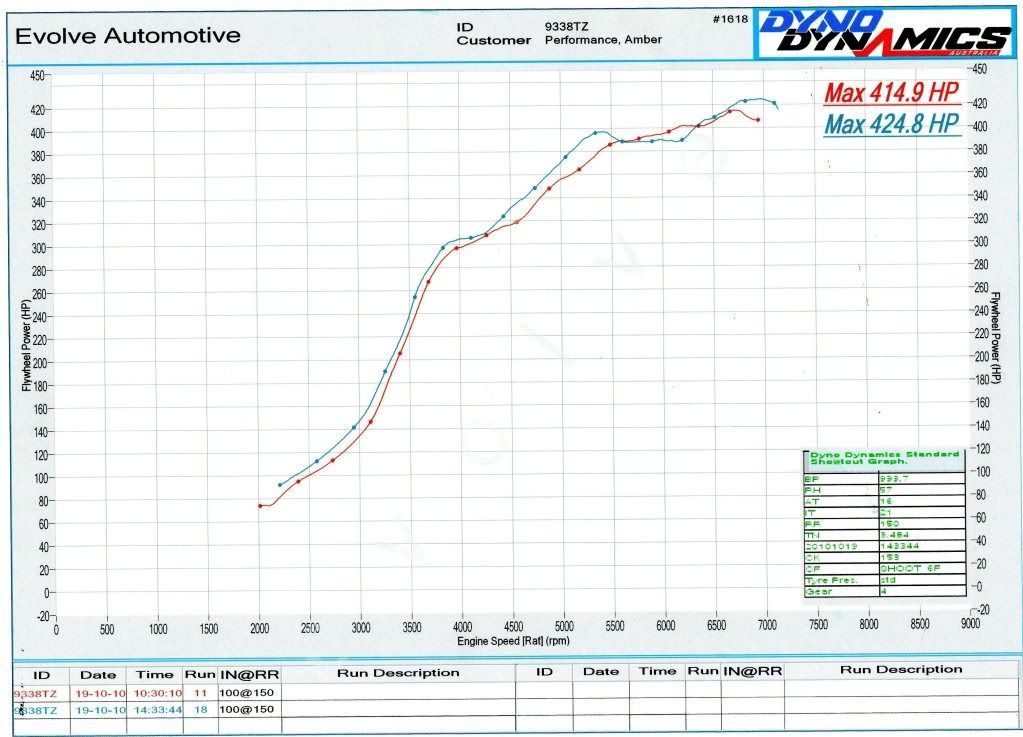Click the '9000' rpm axis label
Screen dimensions: 1023x737
point(970,623)
